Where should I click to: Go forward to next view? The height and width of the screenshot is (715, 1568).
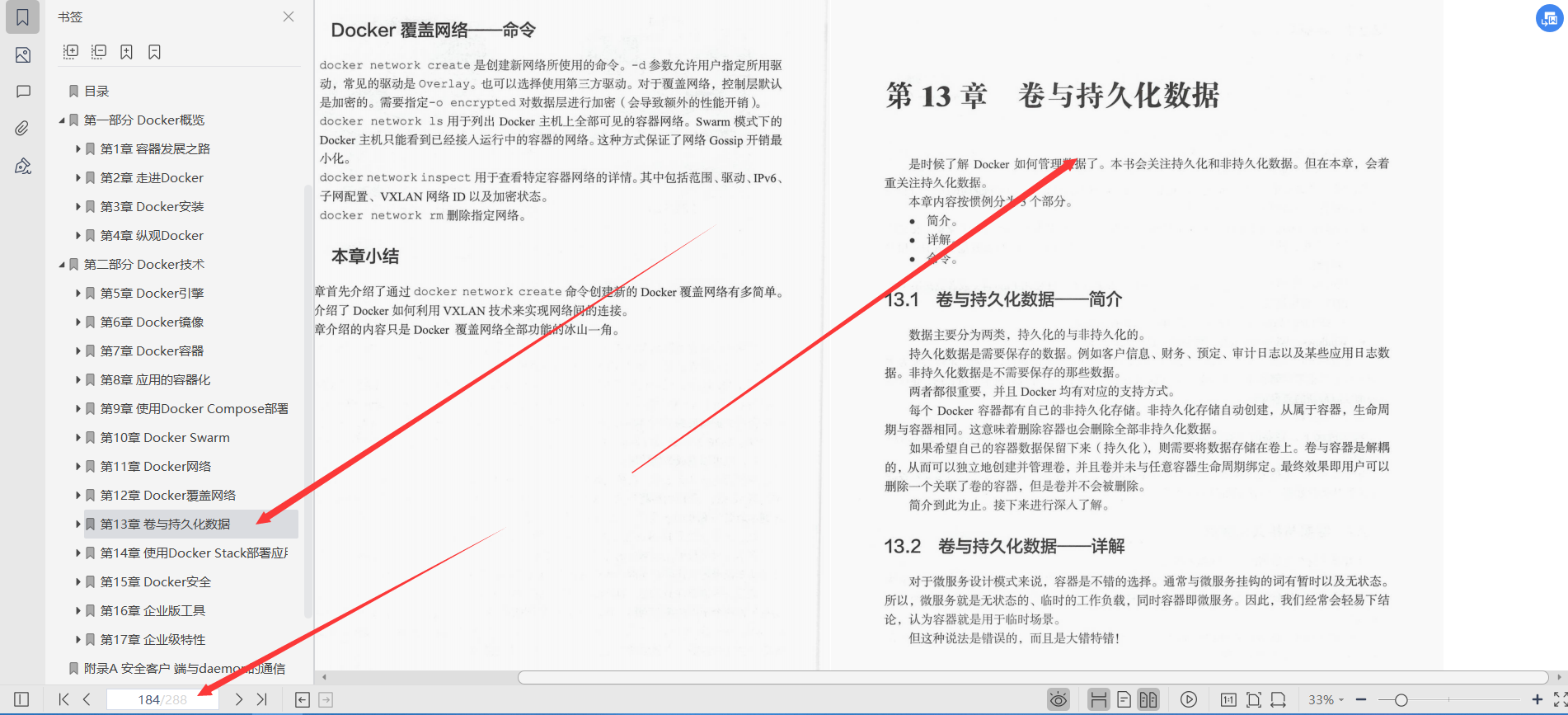click(326, 699)
